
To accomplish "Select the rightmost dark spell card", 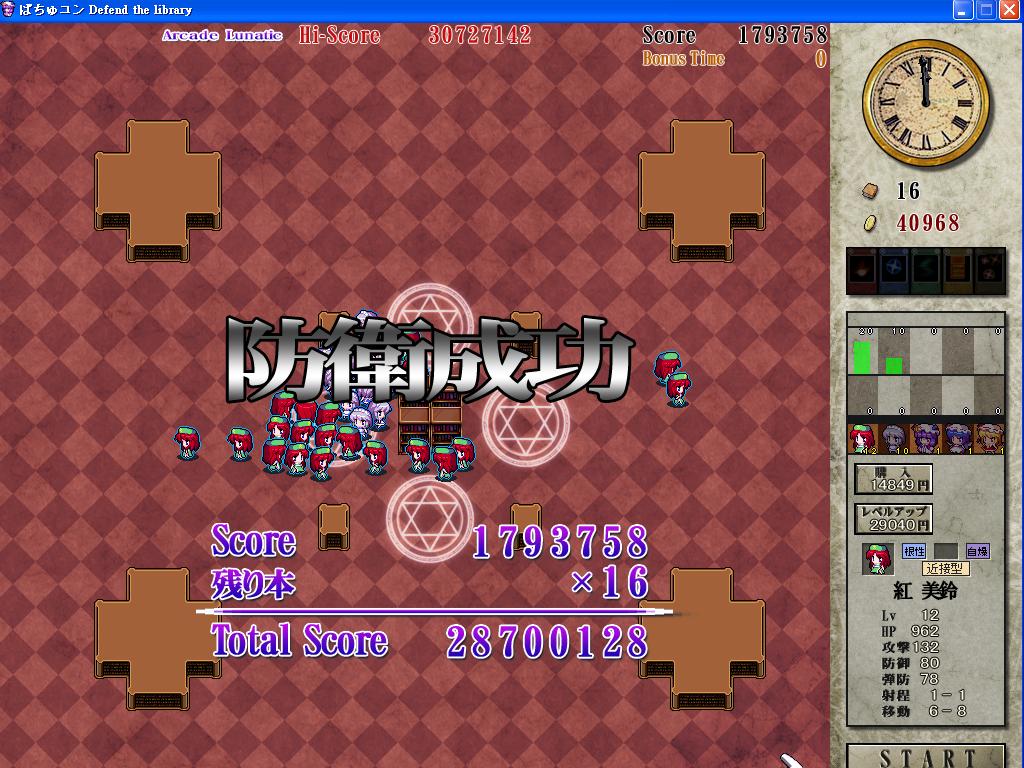I will click(989, 270).
